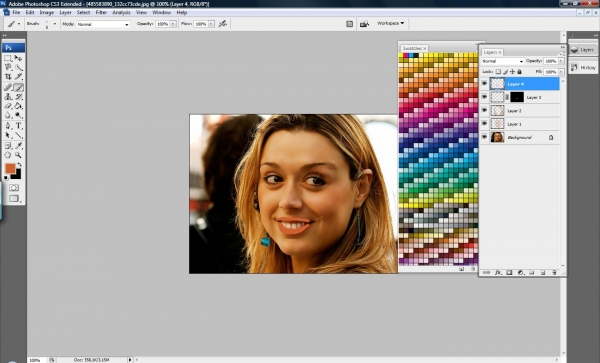Select the Rectangular Marquee tool
600x363 pixels.
point(8,58)
